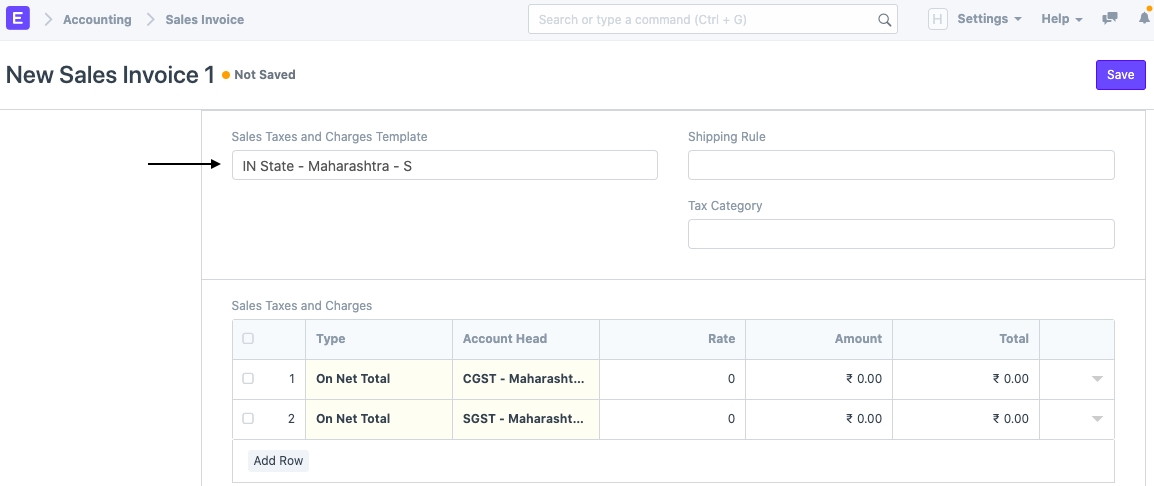The height and width of the screenshot is (486, 1154).
Task: Navigate to Sales Invoice breadcrumb
Action: pyautogui.click(x=204, y=20)
